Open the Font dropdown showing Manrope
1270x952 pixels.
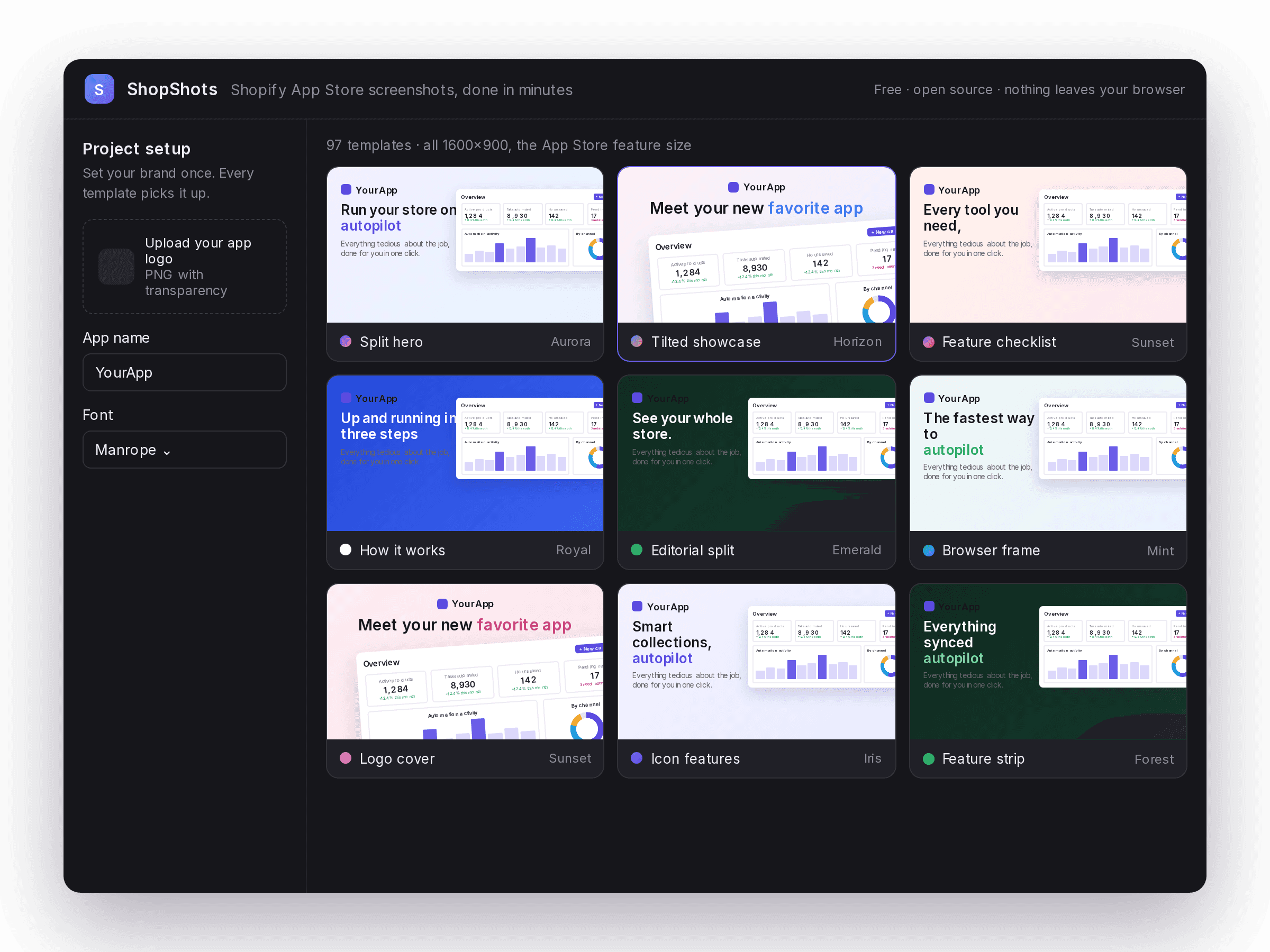(x=184, y=450)
